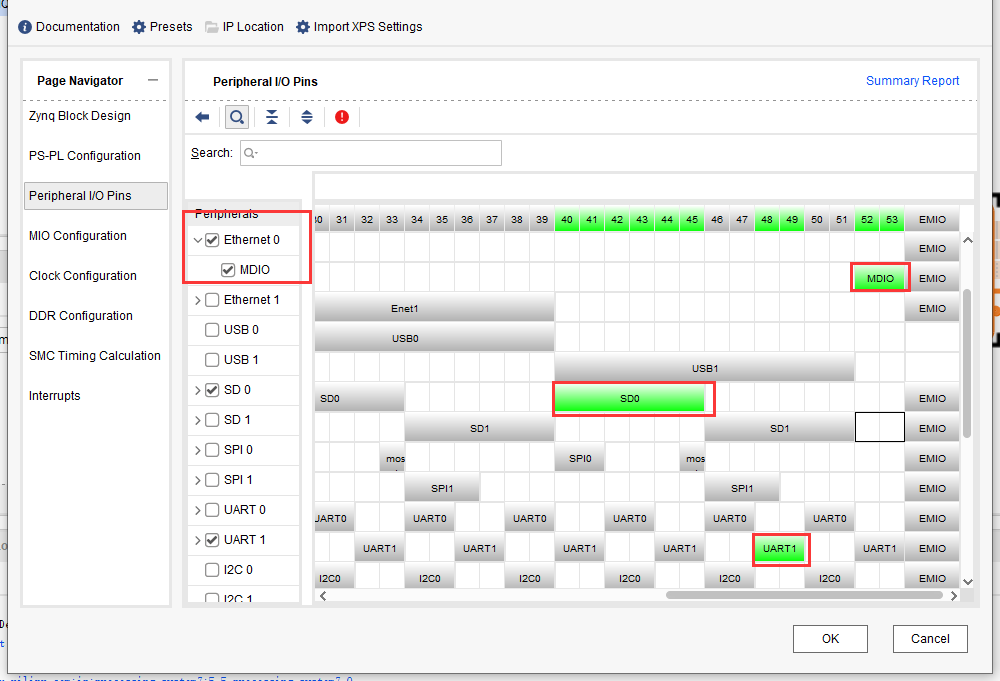Uncheck the Ethernet 0 checkbox
Screen dimensions: 1000x681
click(212, 240)
